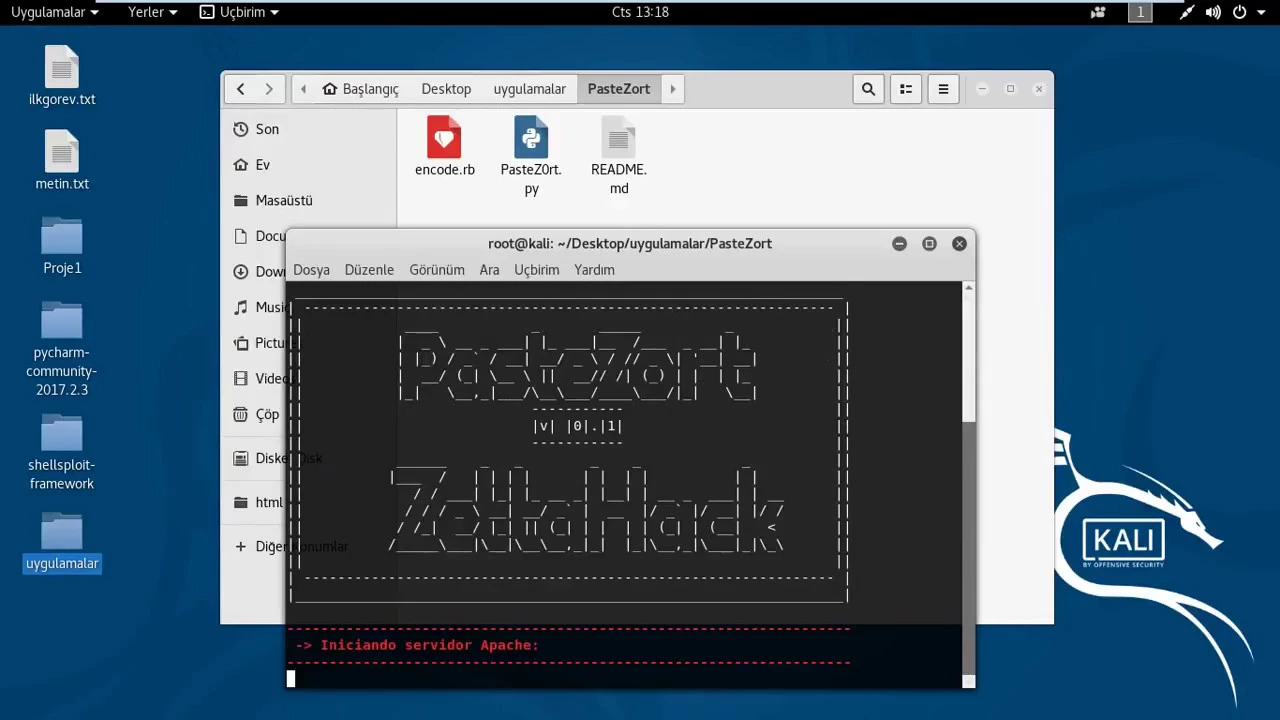The image size is (1280, 720).
Task: Switch file manager view mode with list icon
Action: coord(906,89)
